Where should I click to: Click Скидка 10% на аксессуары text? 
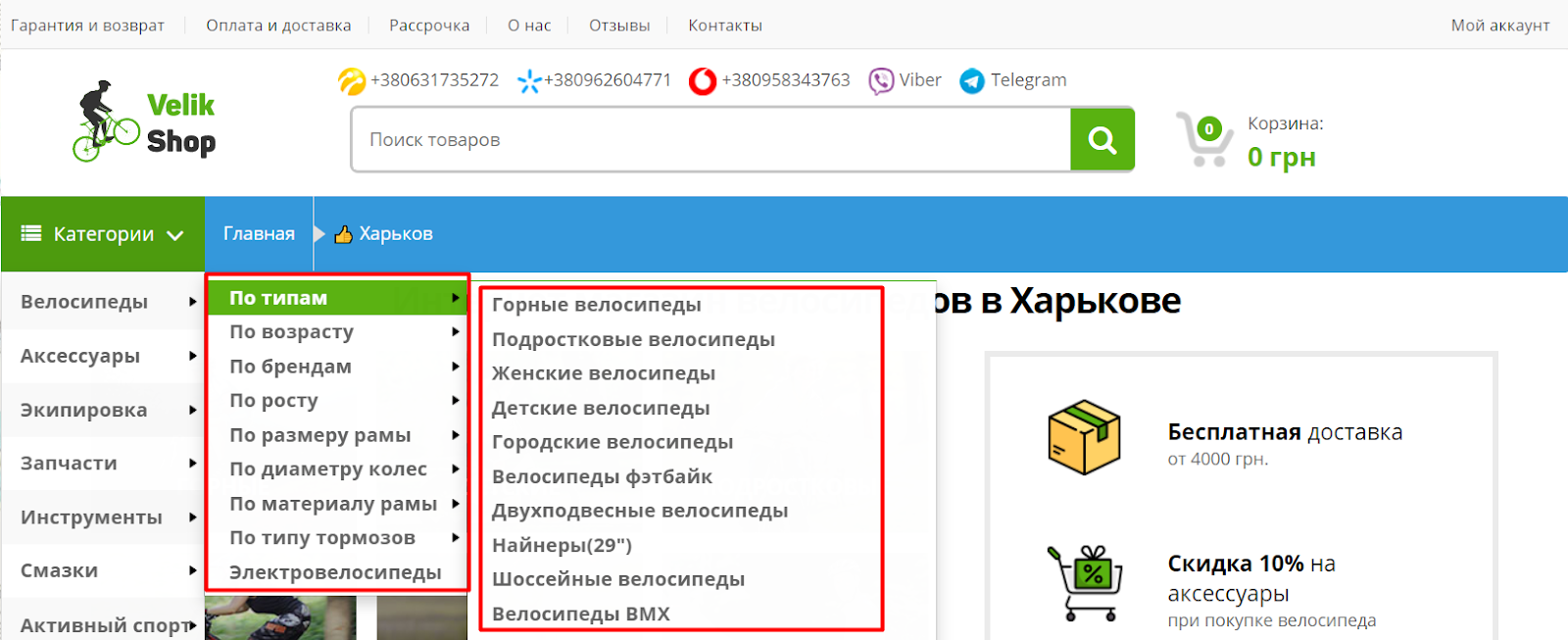click(1251, 578)
